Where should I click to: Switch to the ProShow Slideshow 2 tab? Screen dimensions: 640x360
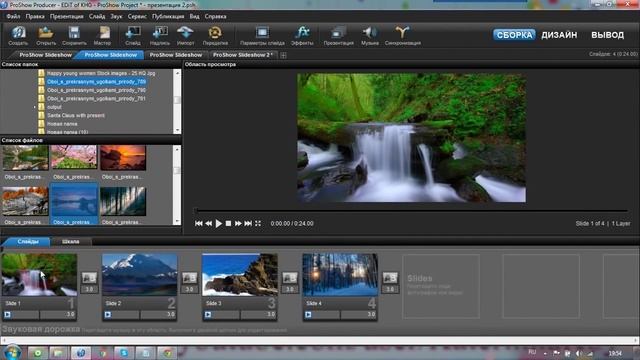(243, 55)
